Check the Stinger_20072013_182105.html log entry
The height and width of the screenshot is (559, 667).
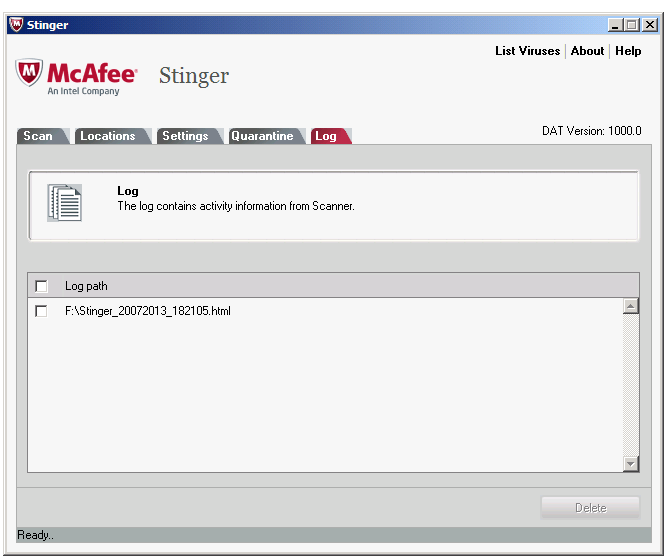click(x=41, y=311)
